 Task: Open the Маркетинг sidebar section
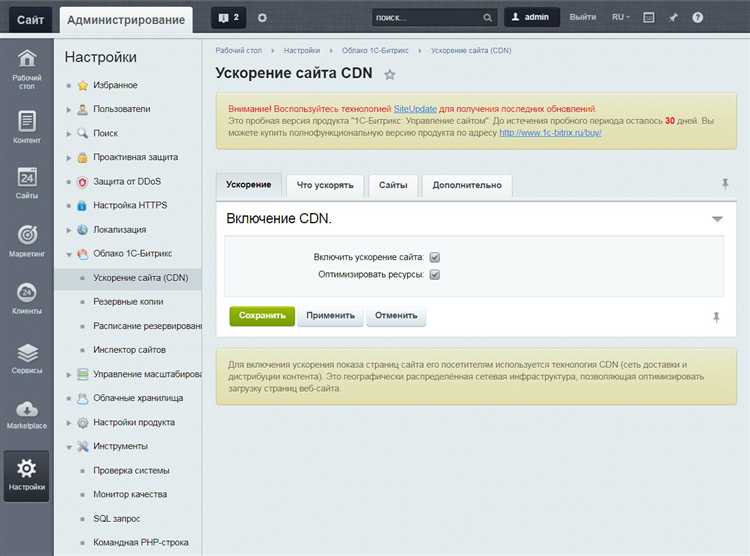tap(27, 241)
